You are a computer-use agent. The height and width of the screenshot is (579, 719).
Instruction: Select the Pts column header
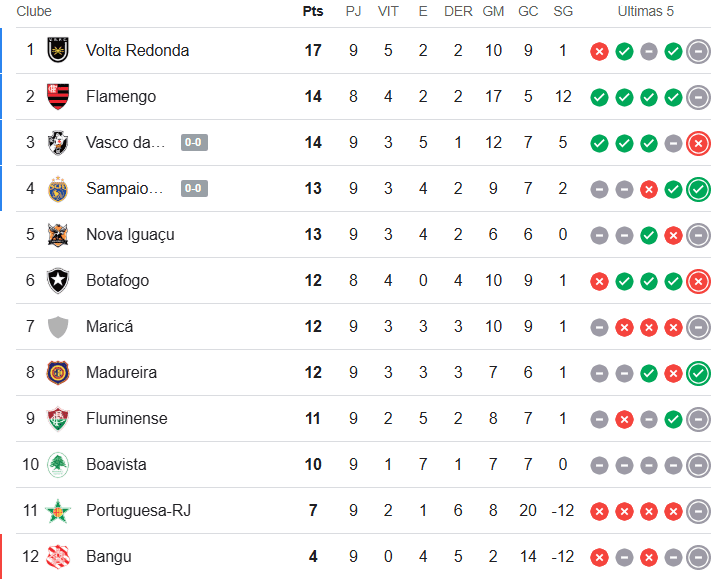click(x=313, y=11)
